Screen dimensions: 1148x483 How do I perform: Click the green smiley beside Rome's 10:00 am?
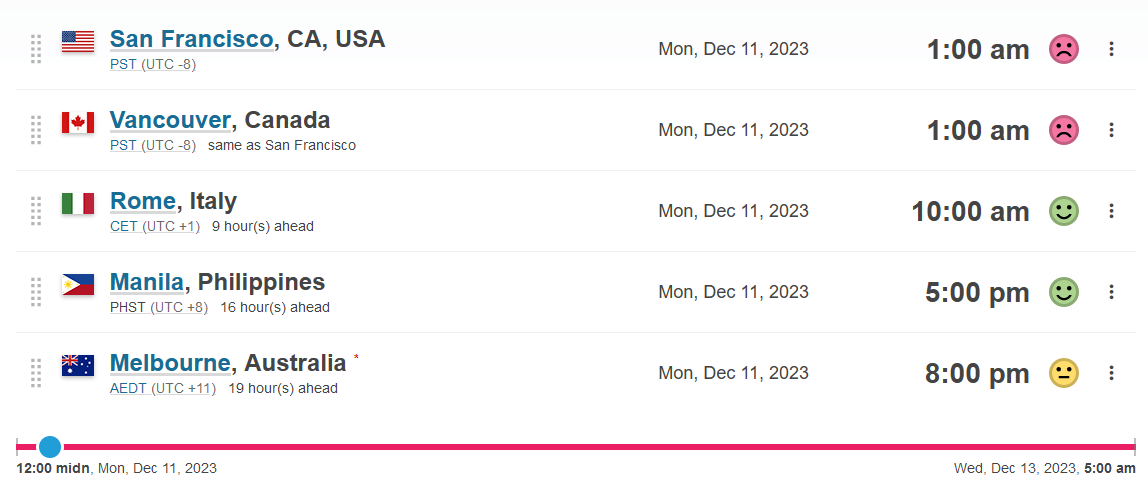tap(1064, 211)
